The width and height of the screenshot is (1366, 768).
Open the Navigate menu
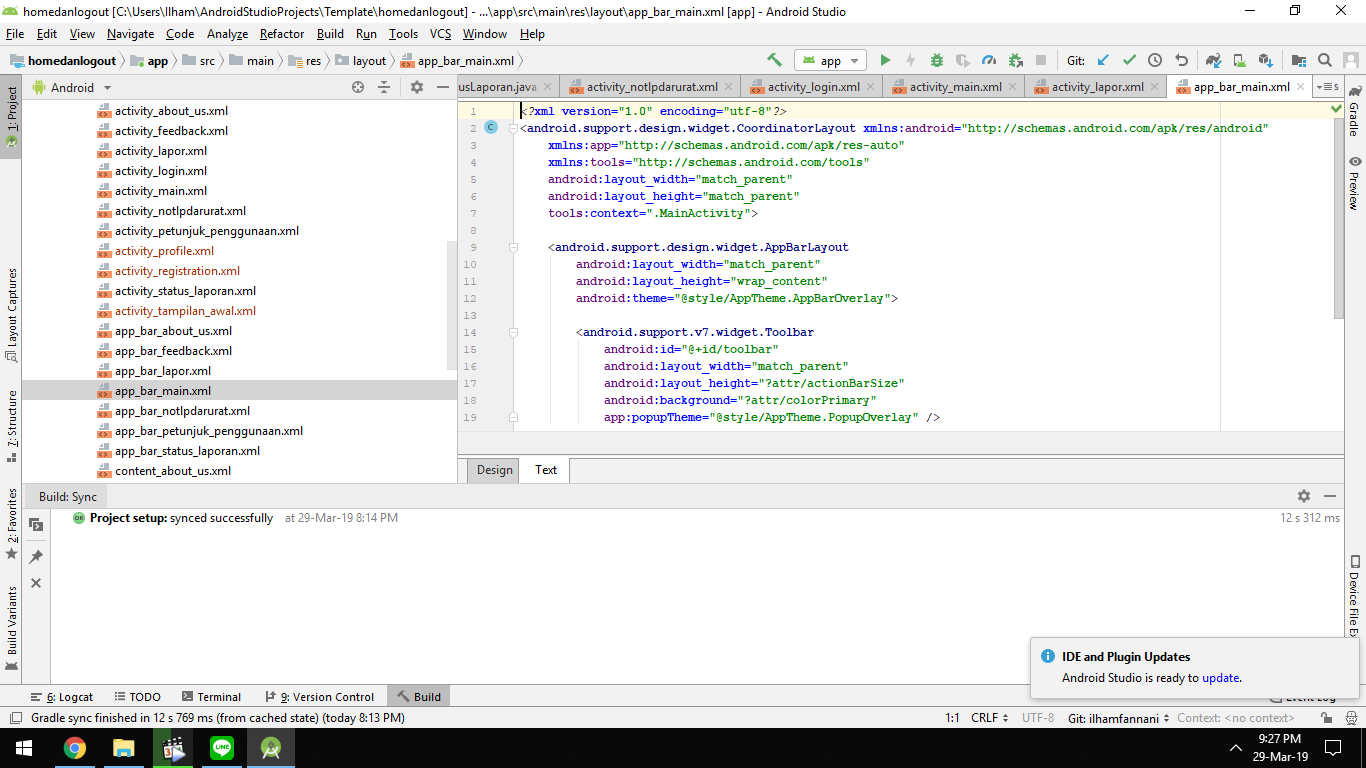pos(130,34)
